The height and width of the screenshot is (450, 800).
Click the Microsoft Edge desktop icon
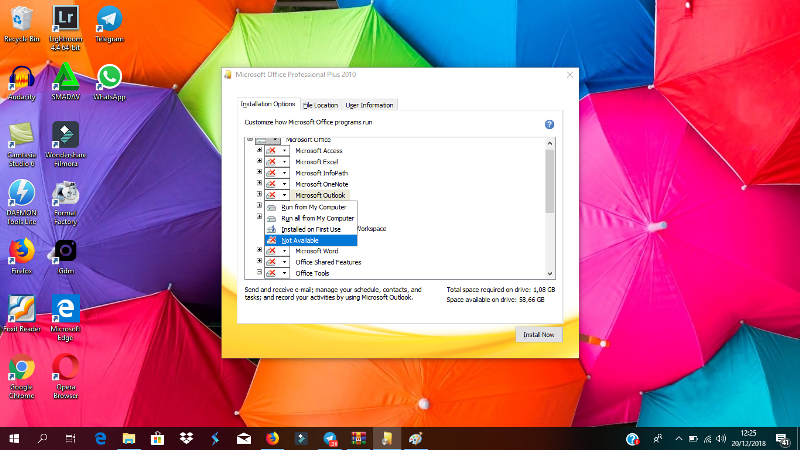[65, 318]
